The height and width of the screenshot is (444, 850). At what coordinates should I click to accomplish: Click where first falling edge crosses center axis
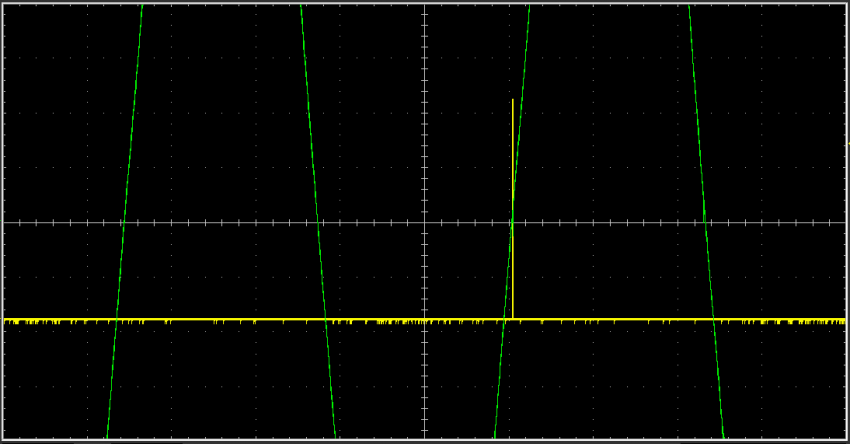click(x=319, y=222)
